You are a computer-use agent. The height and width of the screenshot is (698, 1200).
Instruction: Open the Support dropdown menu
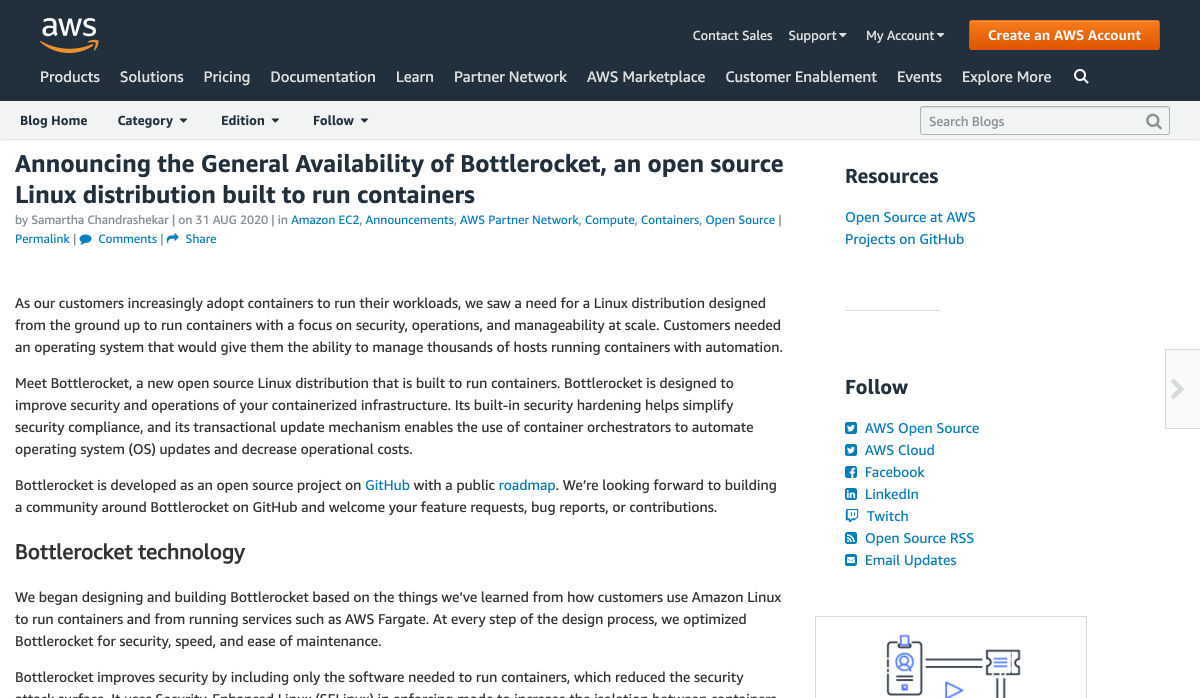(817, 36)
